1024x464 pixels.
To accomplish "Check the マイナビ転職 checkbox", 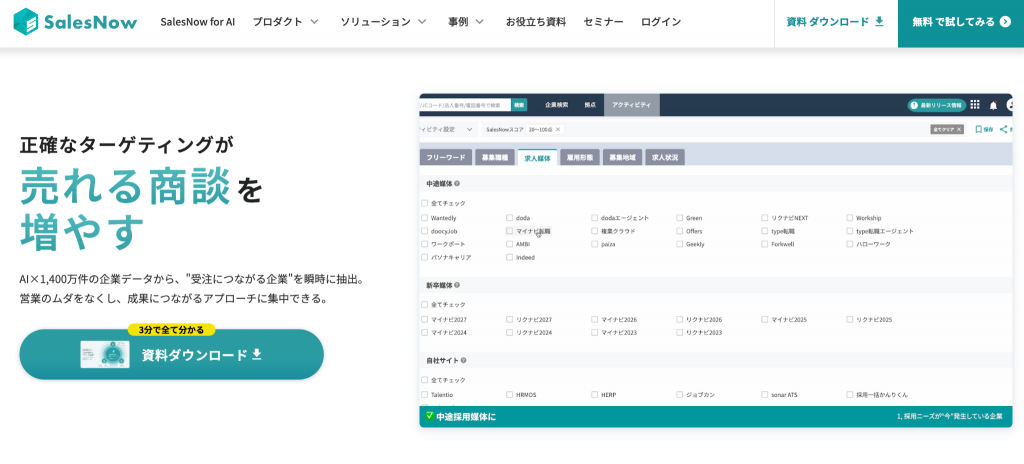I will pyautogui.click(x=509, y=231).
